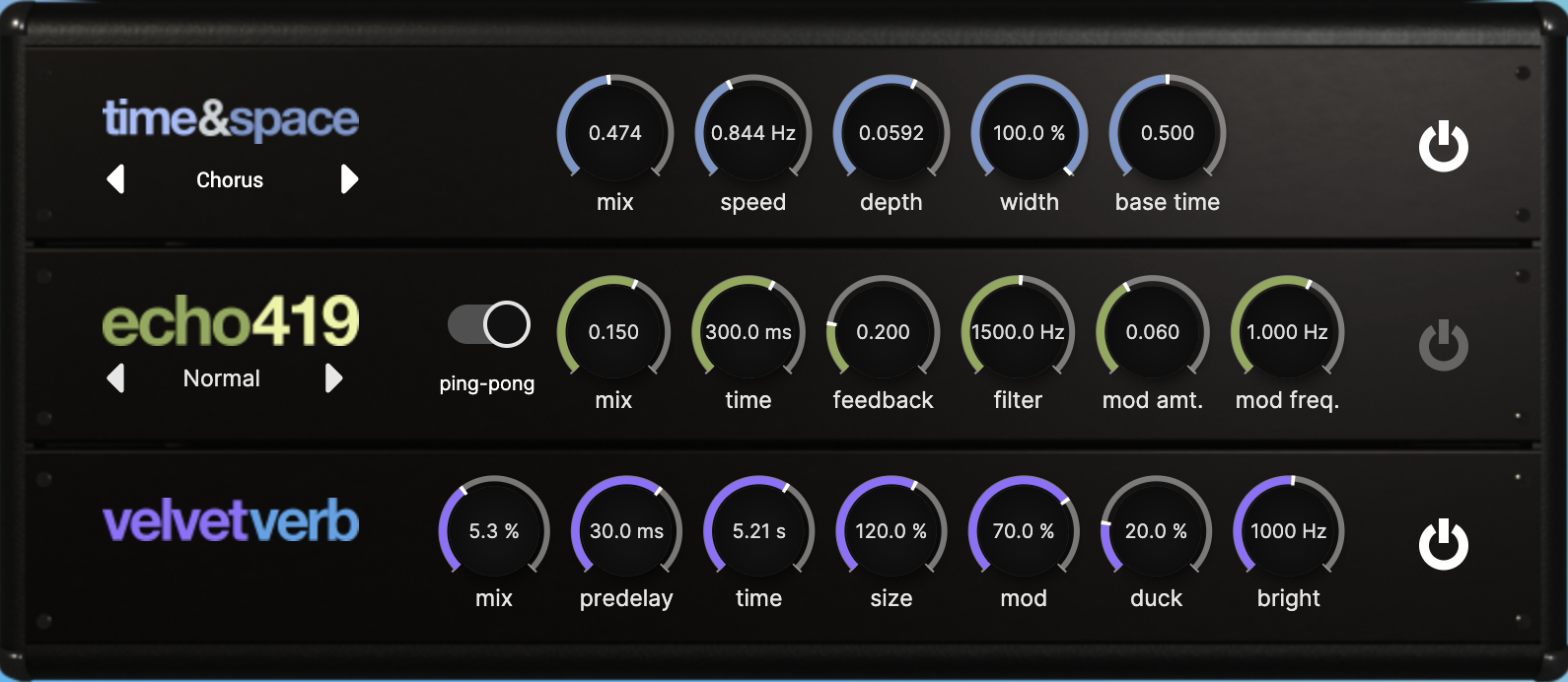The width and height of the screenshot is (1568, 682).
Task: Click the velvetverb duck knob
Action: (x=1156, y=531)
